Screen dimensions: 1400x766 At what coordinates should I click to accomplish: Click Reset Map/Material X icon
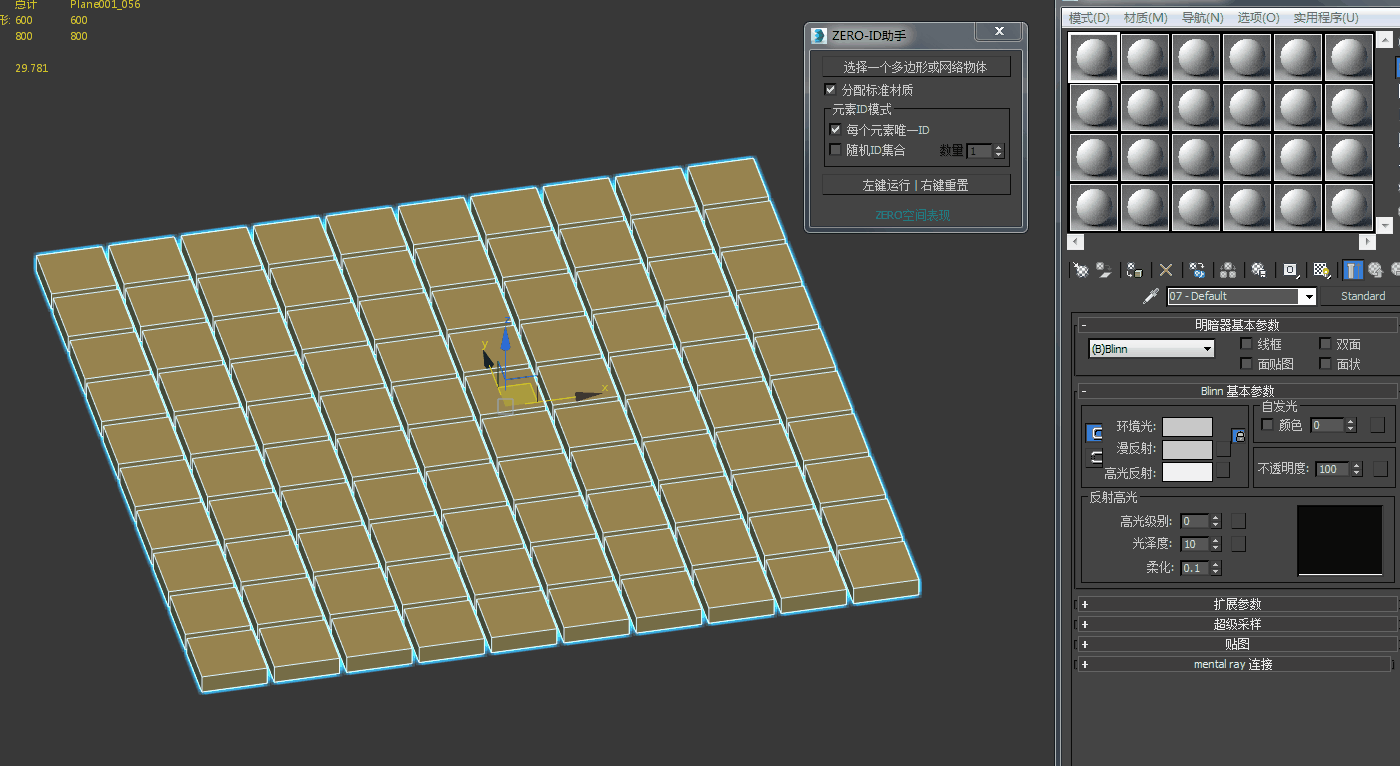click(x=1165, y=270)
